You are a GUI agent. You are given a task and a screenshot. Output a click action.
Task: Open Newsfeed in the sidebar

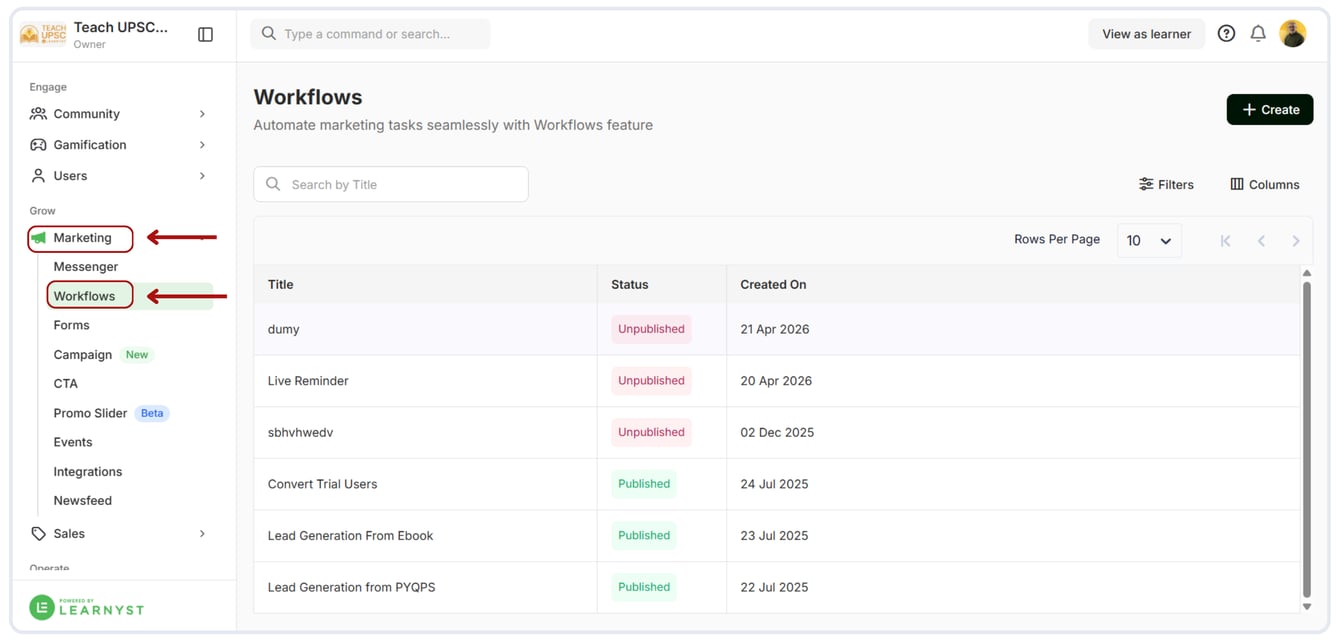click(83, 501)
